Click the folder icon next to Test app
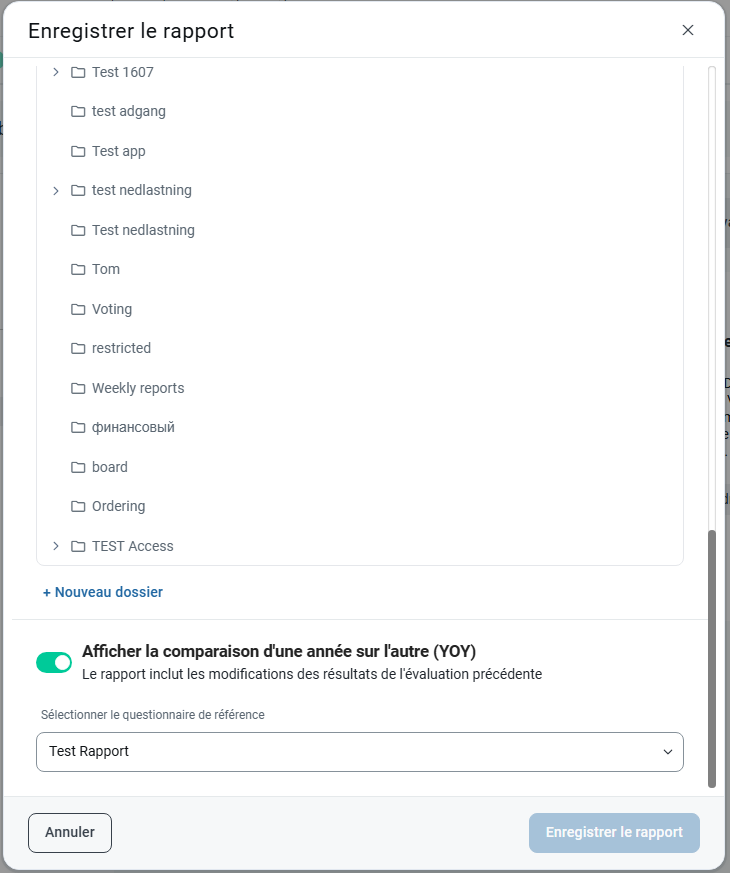 [x=78, y=151]
